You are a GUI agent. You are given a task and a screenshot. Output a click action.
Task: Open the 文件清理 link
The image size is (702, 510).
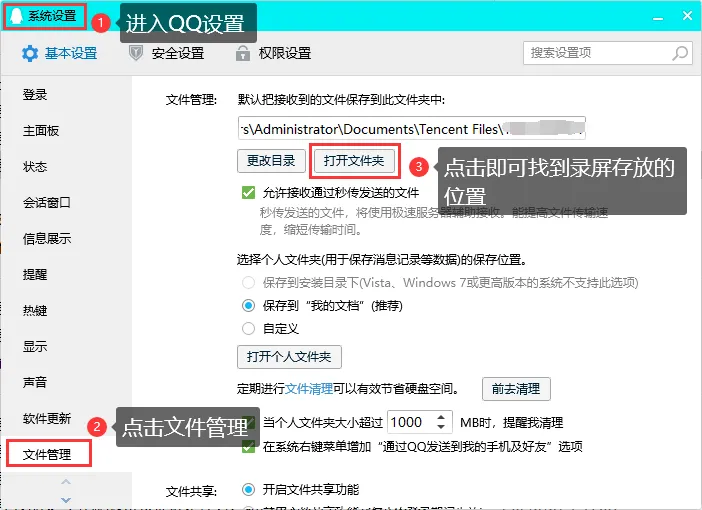pos(309,389)
